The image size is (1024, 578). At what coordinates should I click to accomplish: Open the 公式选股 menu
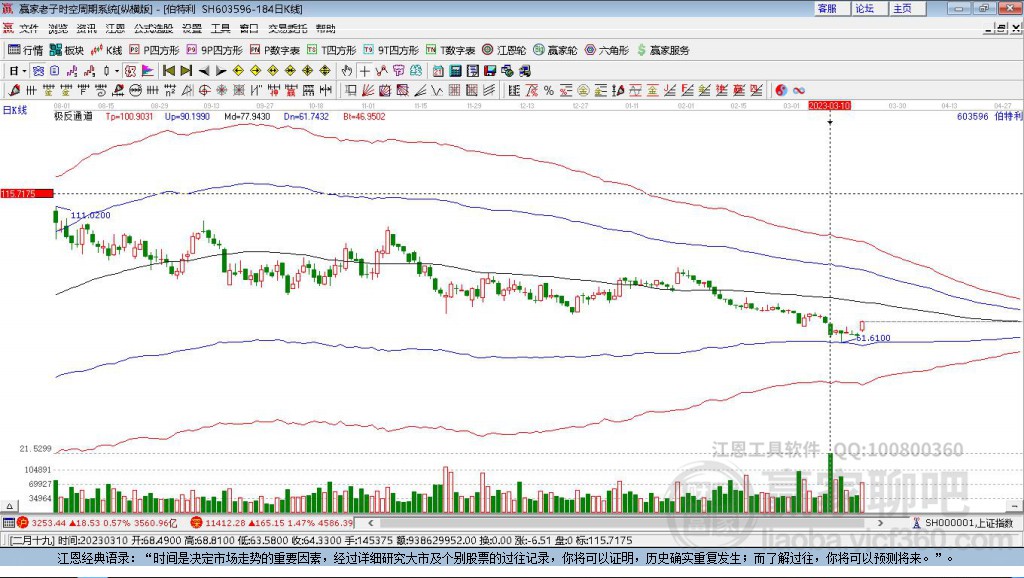tap(153, 28)
